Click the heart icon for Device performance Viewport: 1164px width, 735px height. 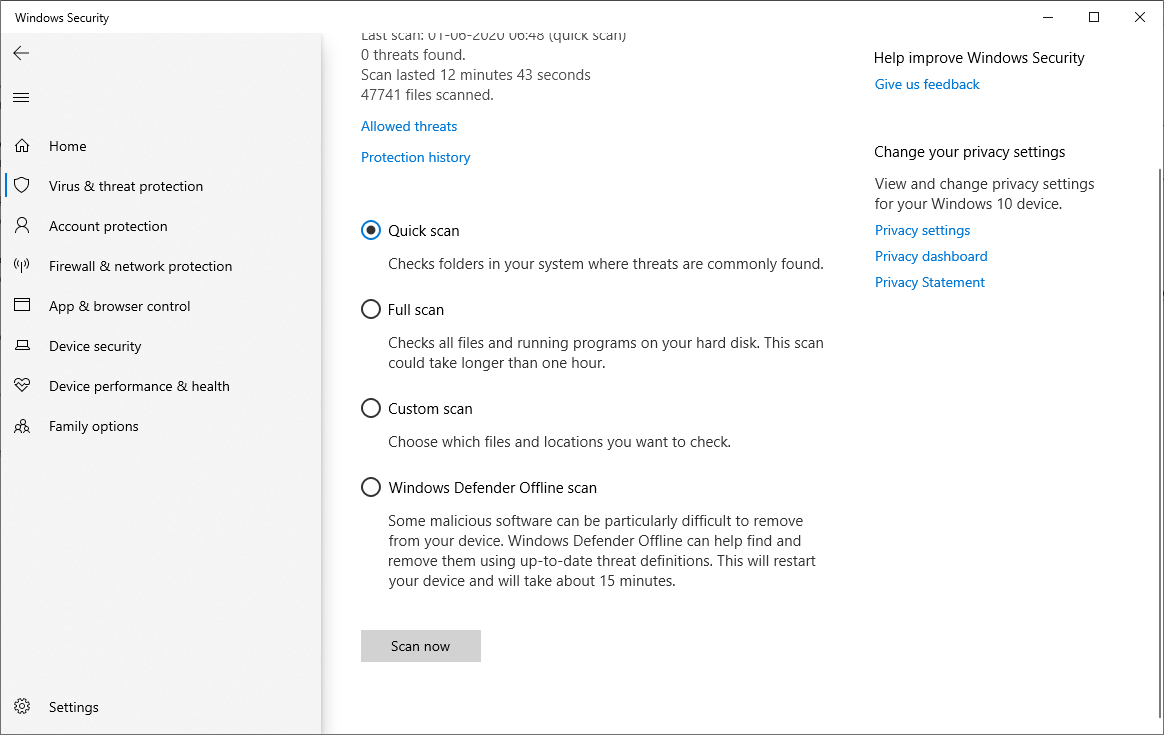point(22,385)
